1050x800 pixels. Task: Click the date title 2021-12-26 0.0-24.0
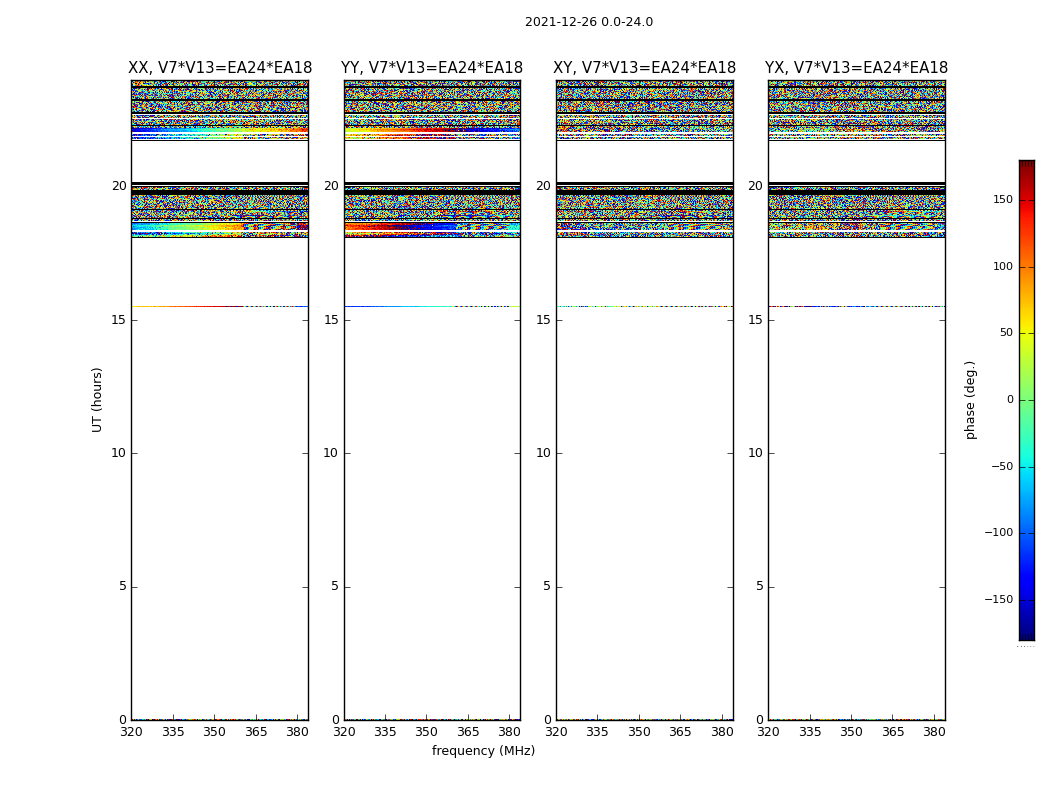click(588, 22)
